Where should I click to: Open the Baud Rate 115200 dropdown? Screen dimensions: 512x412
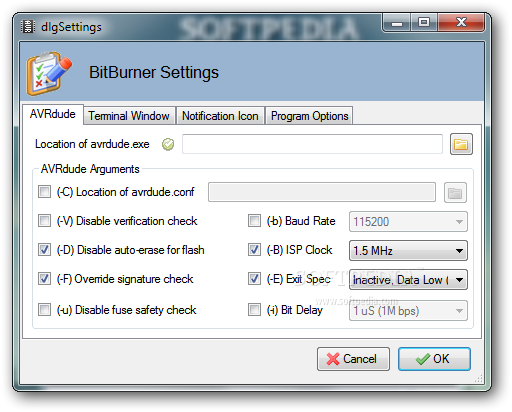tap(408, 221)
